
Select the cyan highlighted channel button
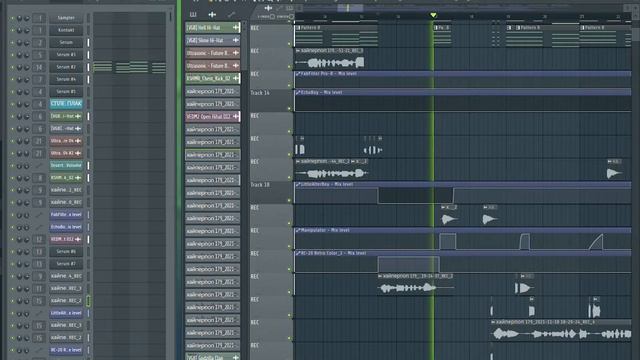click(66, 104)
